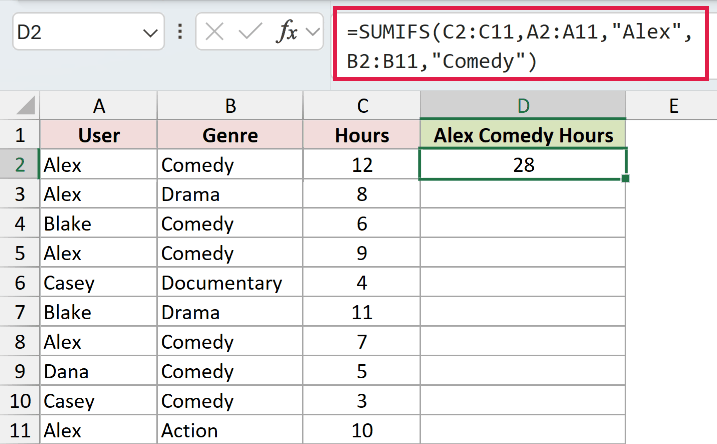Select the Casey cell in row 10
This screenshot has width=717, height=444.
click(x=99, y=401)
